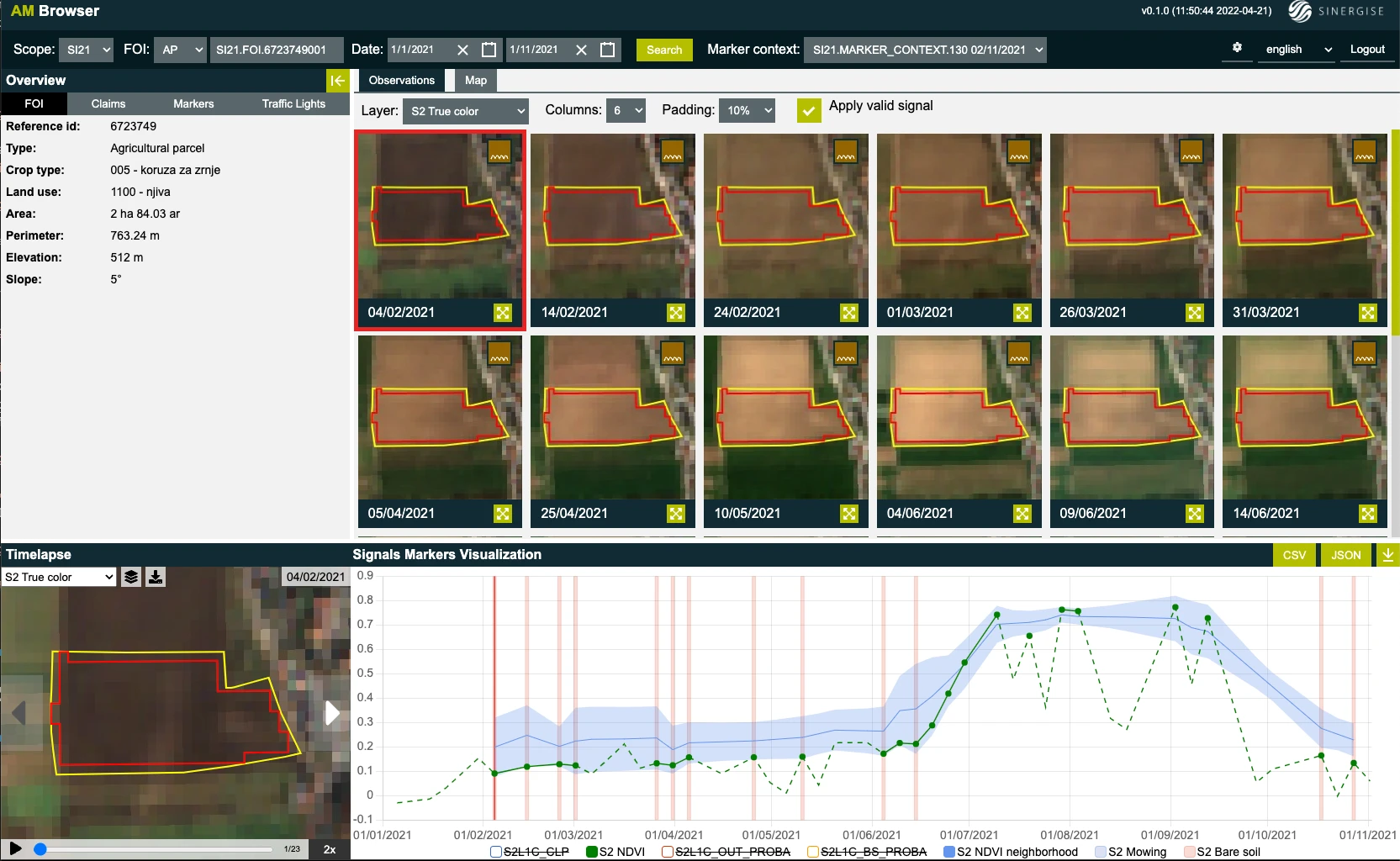Toggle the S2 NDVI legend checkbox
The image size is (1400, 861).
[x=592, y=852]
